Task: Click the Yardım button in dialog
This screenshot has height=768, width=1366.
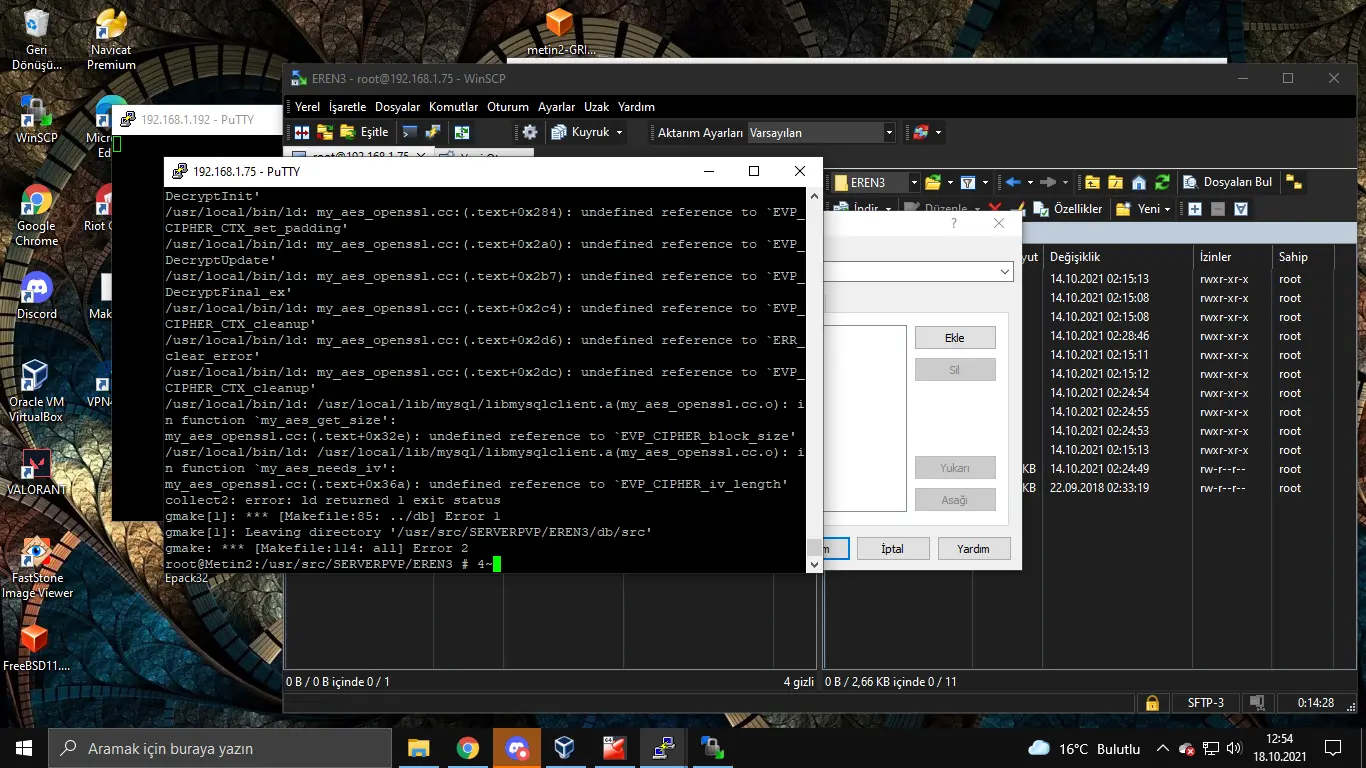Action: pyautogui.click(x=972, y=548)
